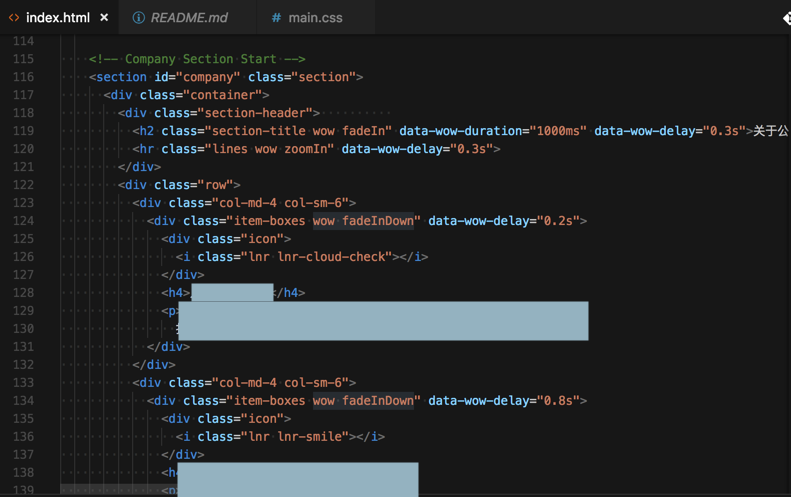Click "section-title wow fadeIn" class string

(298, 131)
